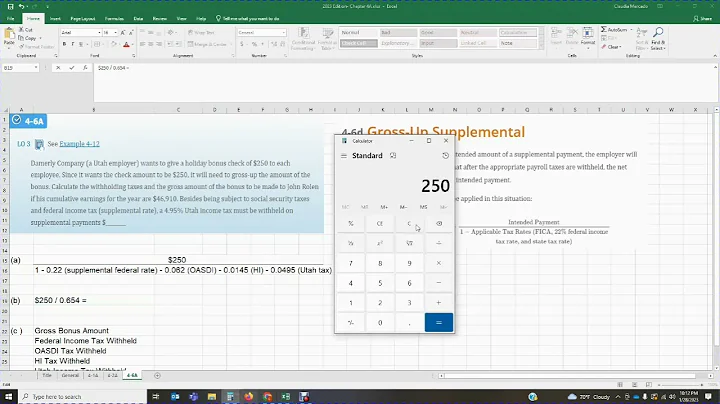Apply the Bad cell style

398,33
